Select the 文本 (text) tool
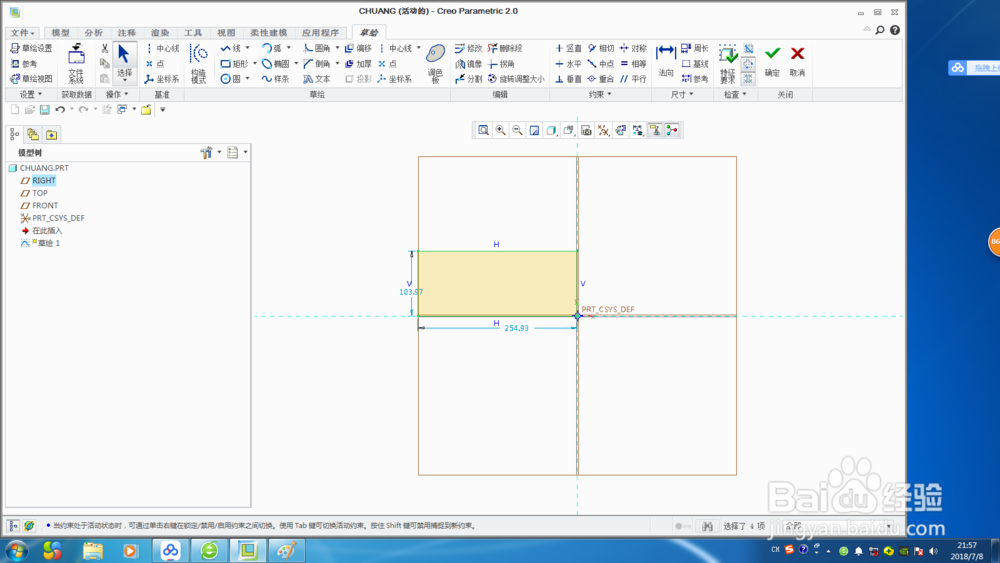1000x563 pixels. [317, 79]
